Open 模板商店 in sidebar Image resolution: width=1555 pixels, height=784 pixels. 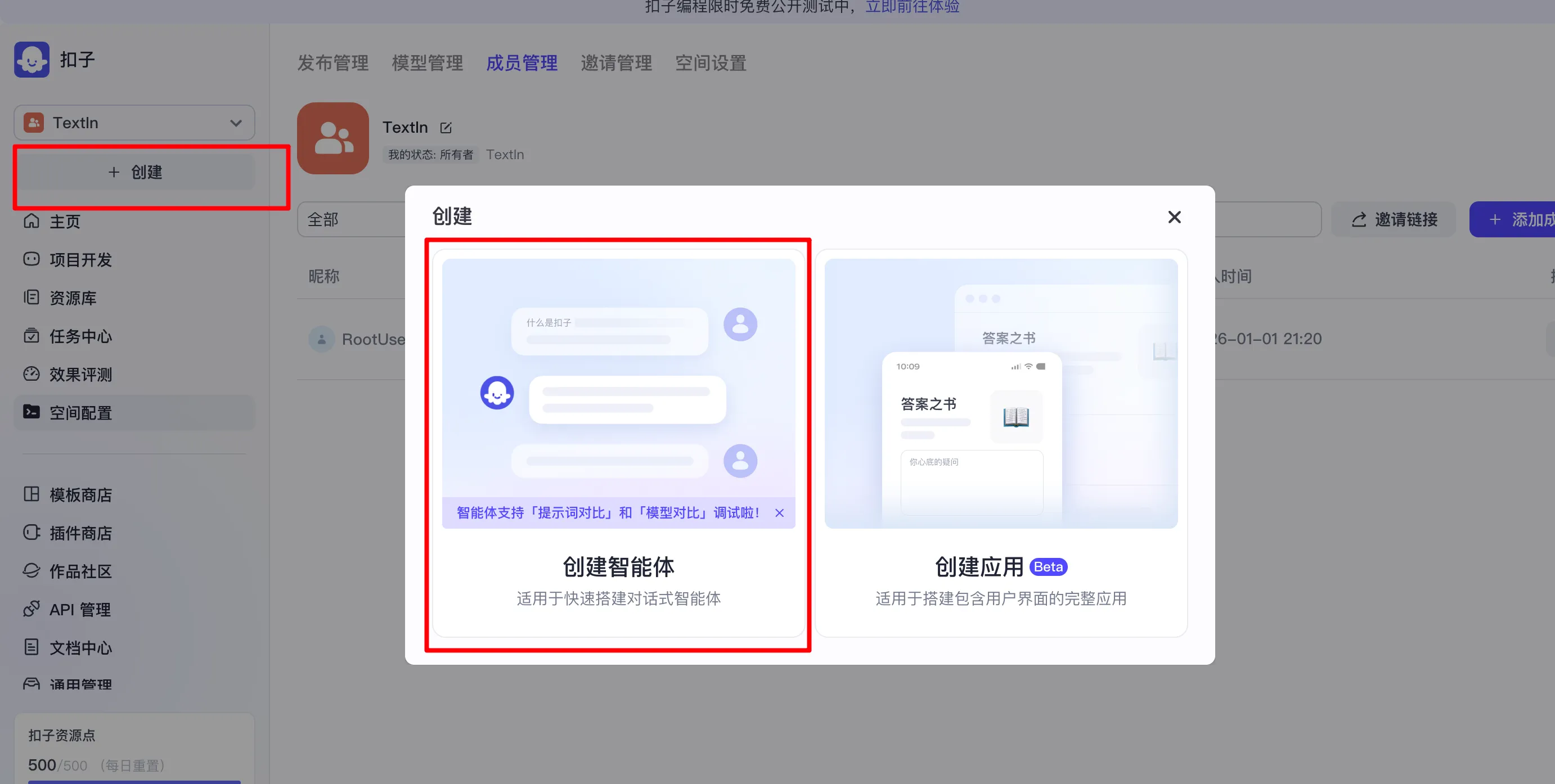[x=134, y=495]
